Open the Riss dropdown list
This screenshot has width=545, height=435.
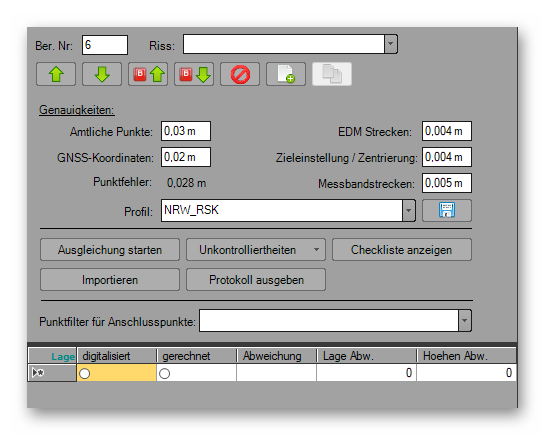point(391,44)
